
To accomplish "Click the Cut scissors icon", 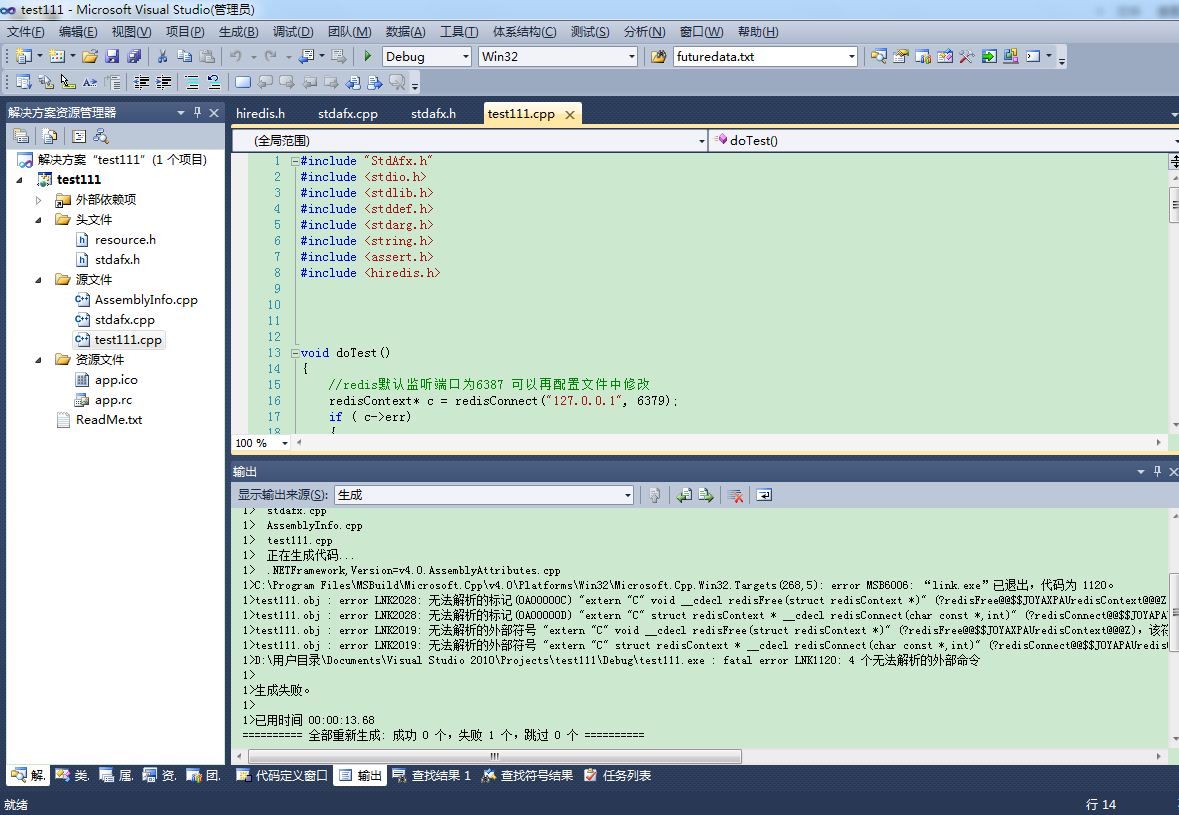I will (x=164, y=57).
